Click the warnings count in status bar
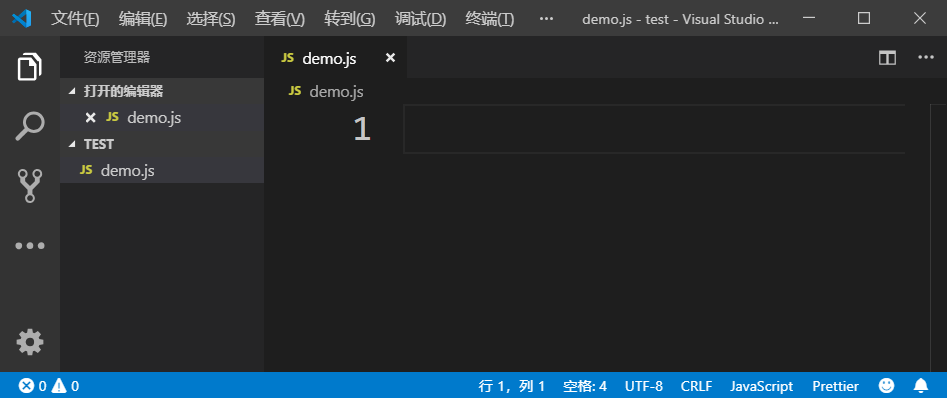The width and height of the screenshot is (947, 398). point(65,385)
